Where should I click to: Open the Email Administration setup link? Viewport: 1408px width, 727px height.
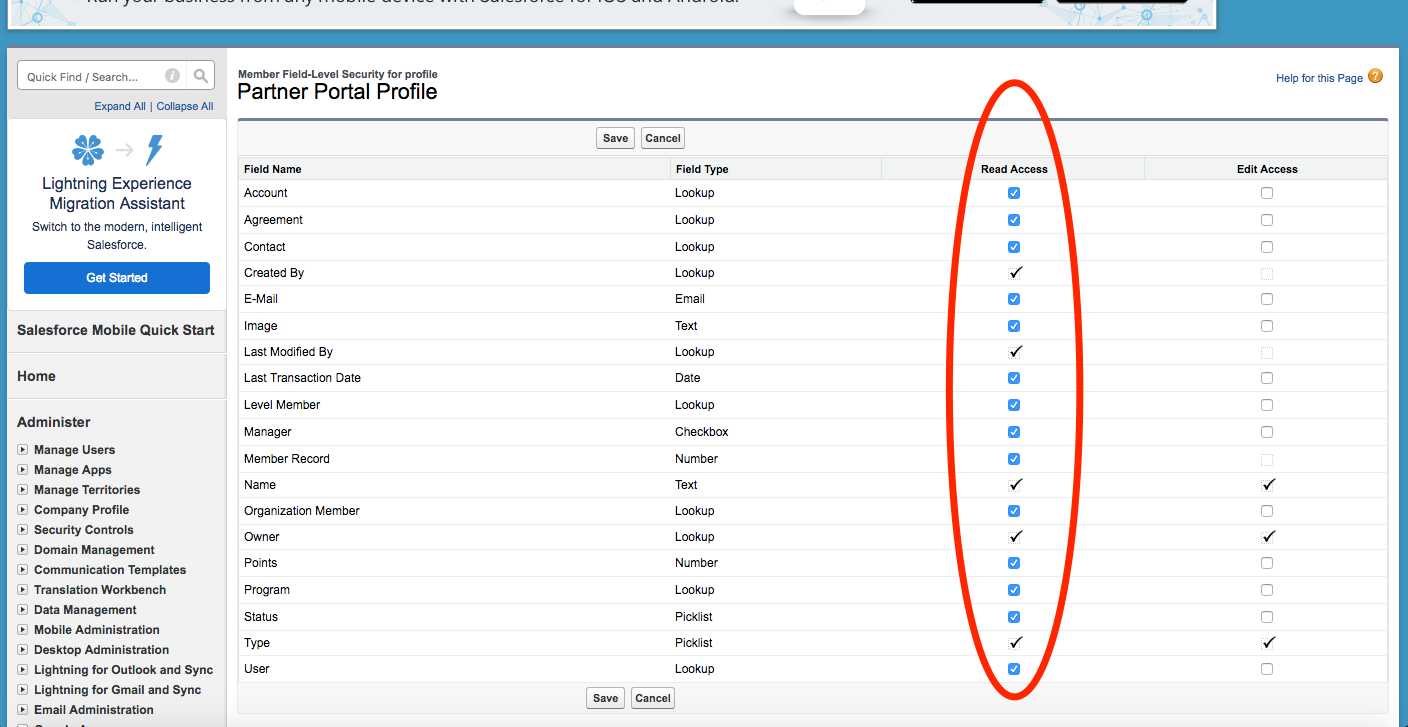[x=94, y=710]
